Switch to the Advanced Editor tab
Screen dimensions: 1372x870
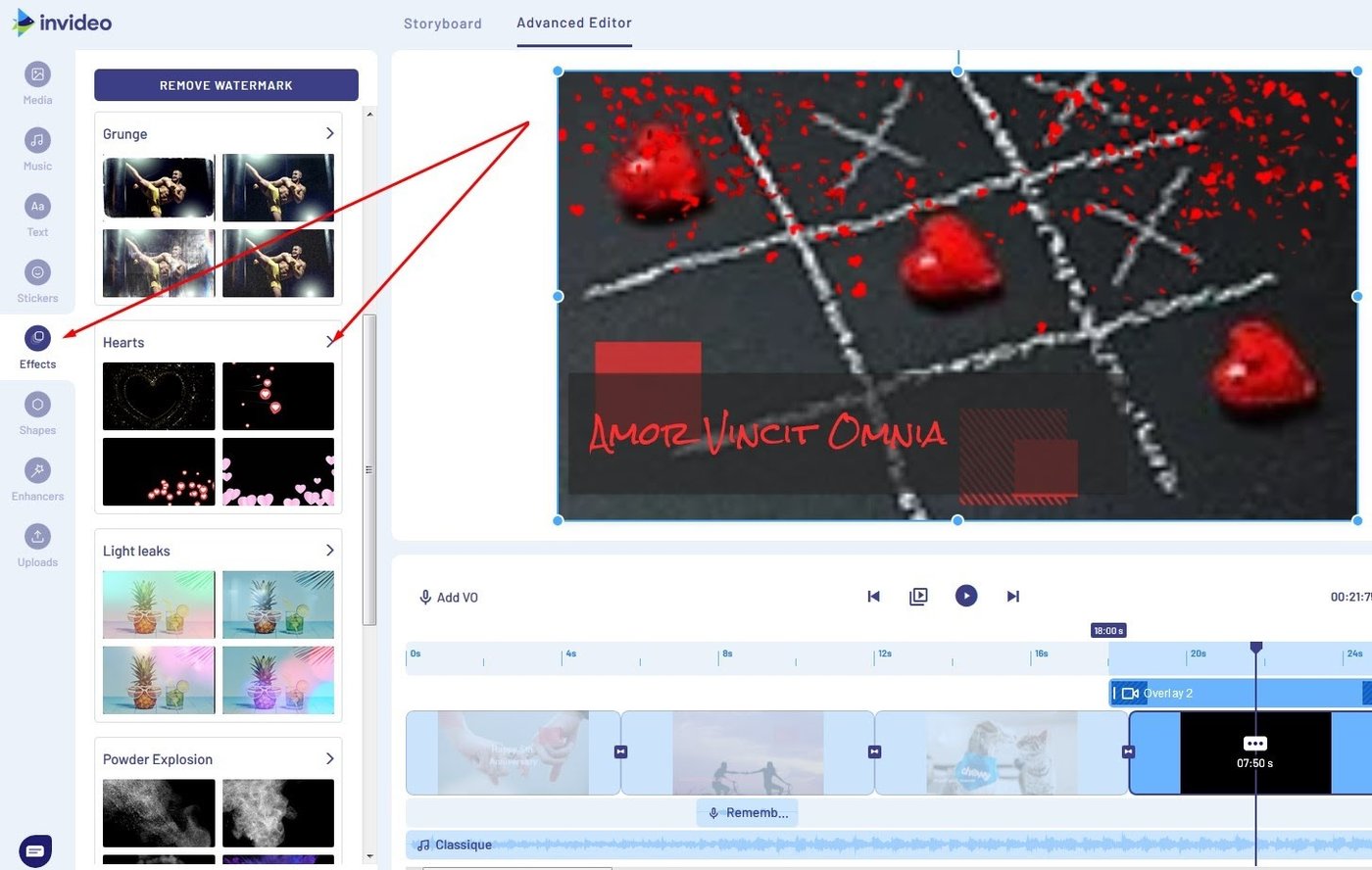point(573,23)
